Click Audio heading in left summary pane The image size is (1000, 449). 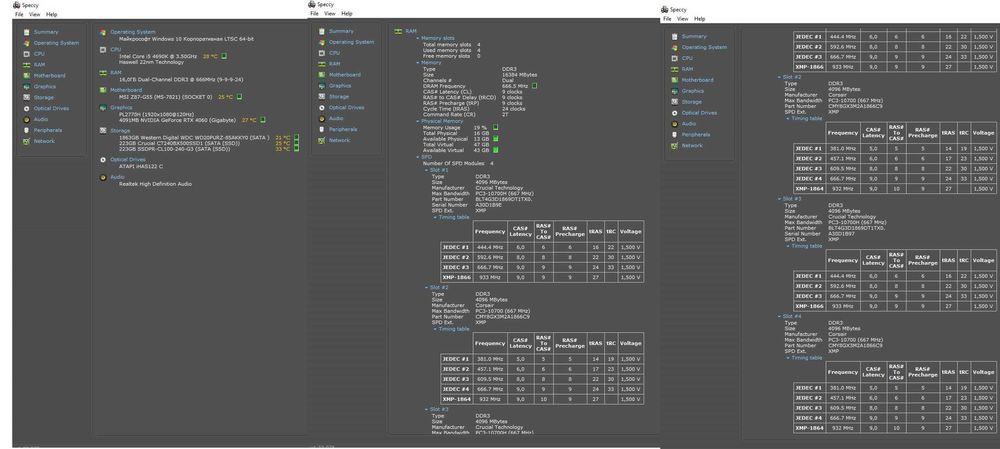click(117, 177)
